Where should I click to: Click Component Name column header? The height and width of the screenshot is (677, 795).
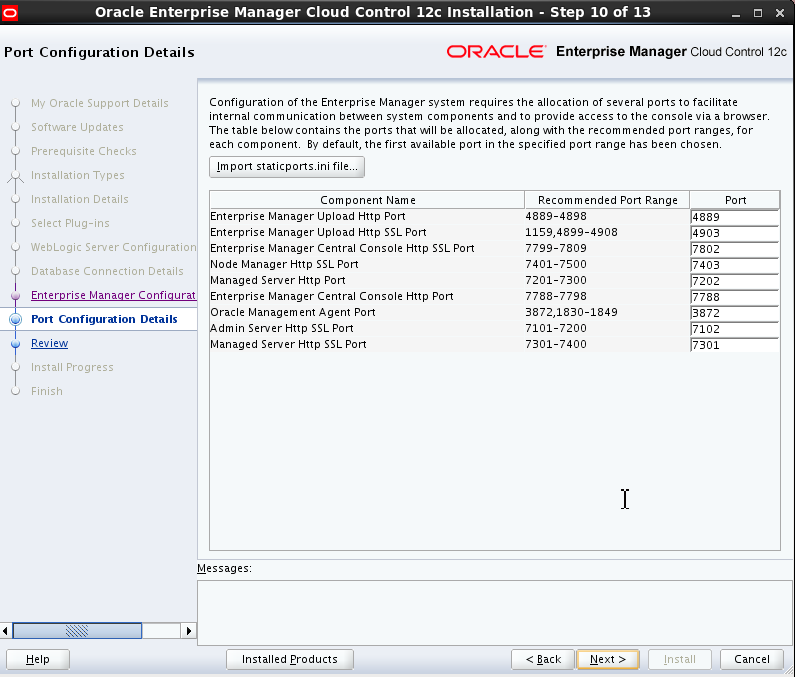coord(367,200)
